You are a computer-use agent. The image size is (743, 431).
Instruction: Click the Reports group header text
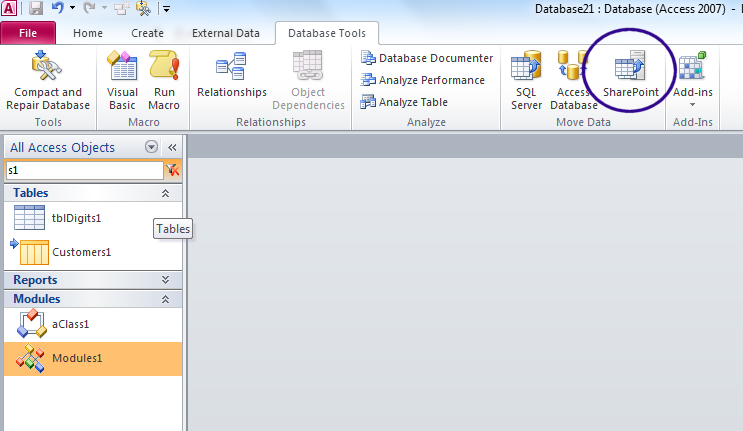pos(35,280)
